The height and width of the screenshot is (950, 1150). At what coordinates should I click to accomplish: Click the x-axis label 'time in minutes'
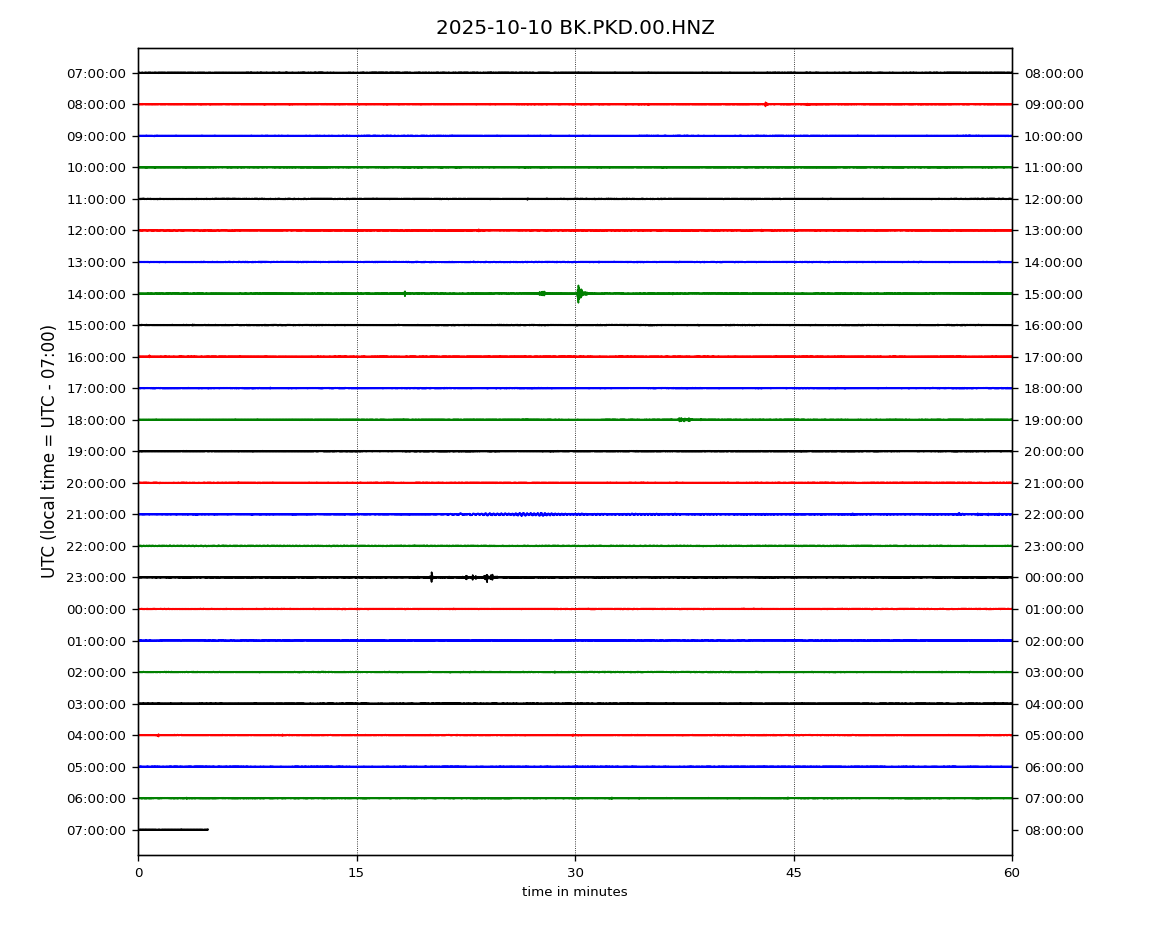coord(575,892)
